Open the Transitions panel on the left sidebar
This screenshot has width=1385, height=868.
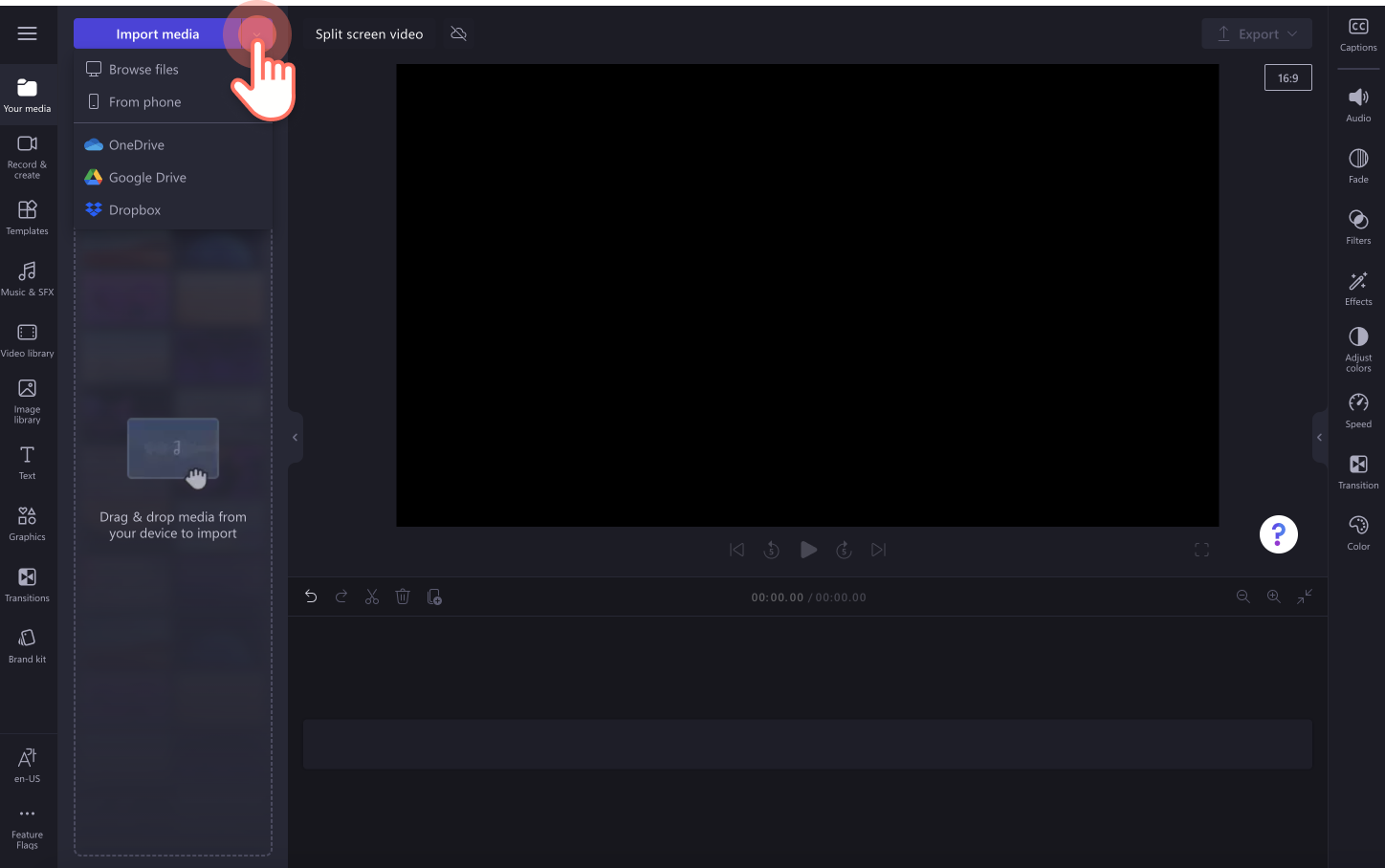(x=28, y=584)
